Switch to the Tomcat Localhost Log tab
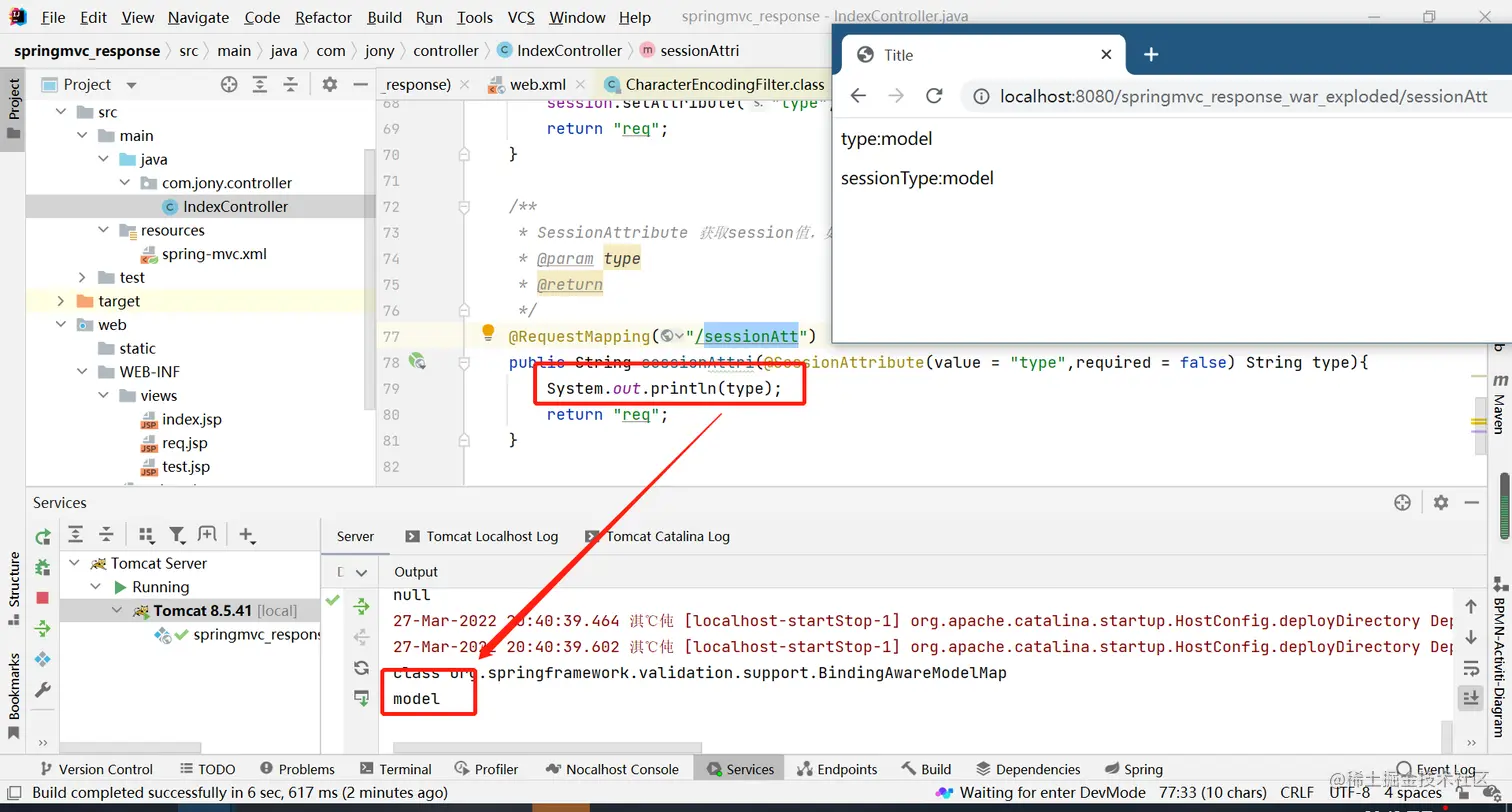Image resolution: width=1512 pixels, height=812 pixels. pos(481,537)
